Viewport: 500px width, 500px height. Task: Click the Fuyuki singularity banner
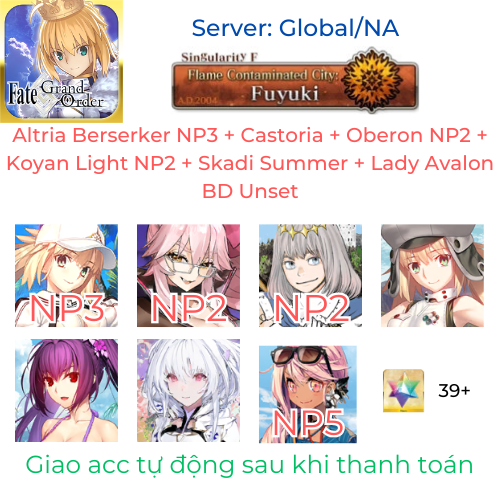(x=295, y=81)
